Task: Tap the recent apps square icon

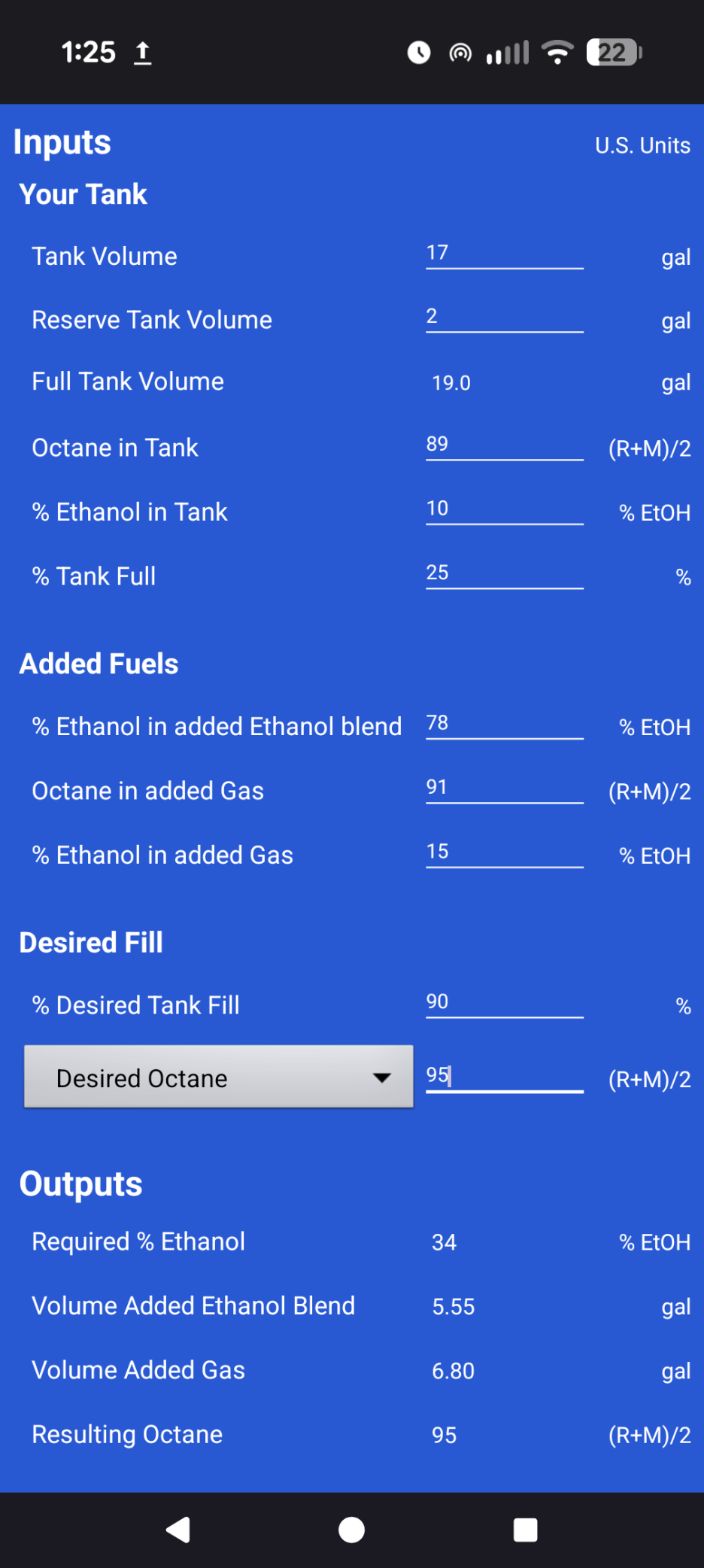Action: (x=525, y=1530)
